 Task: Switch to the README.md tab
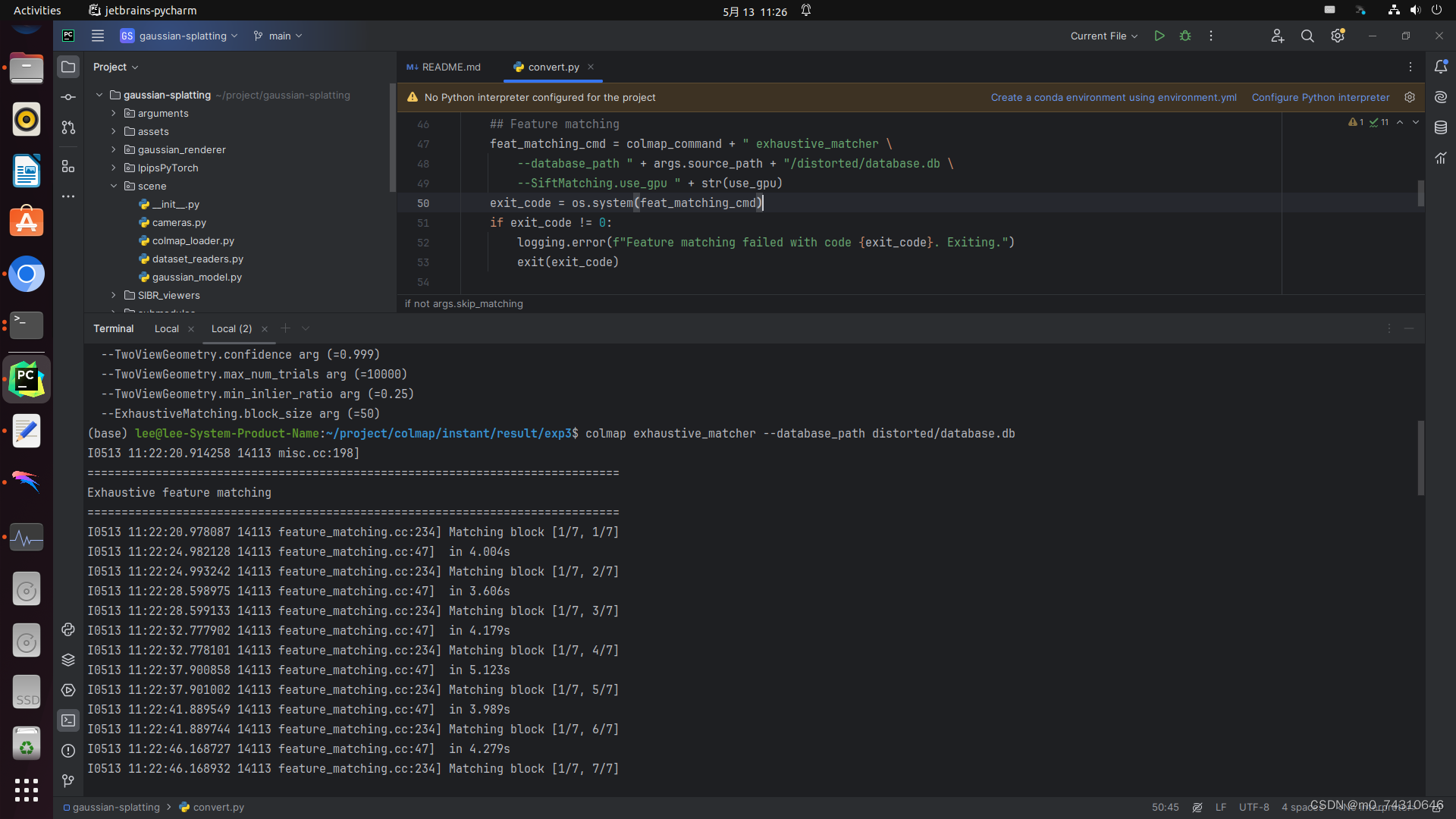point(444,67)
